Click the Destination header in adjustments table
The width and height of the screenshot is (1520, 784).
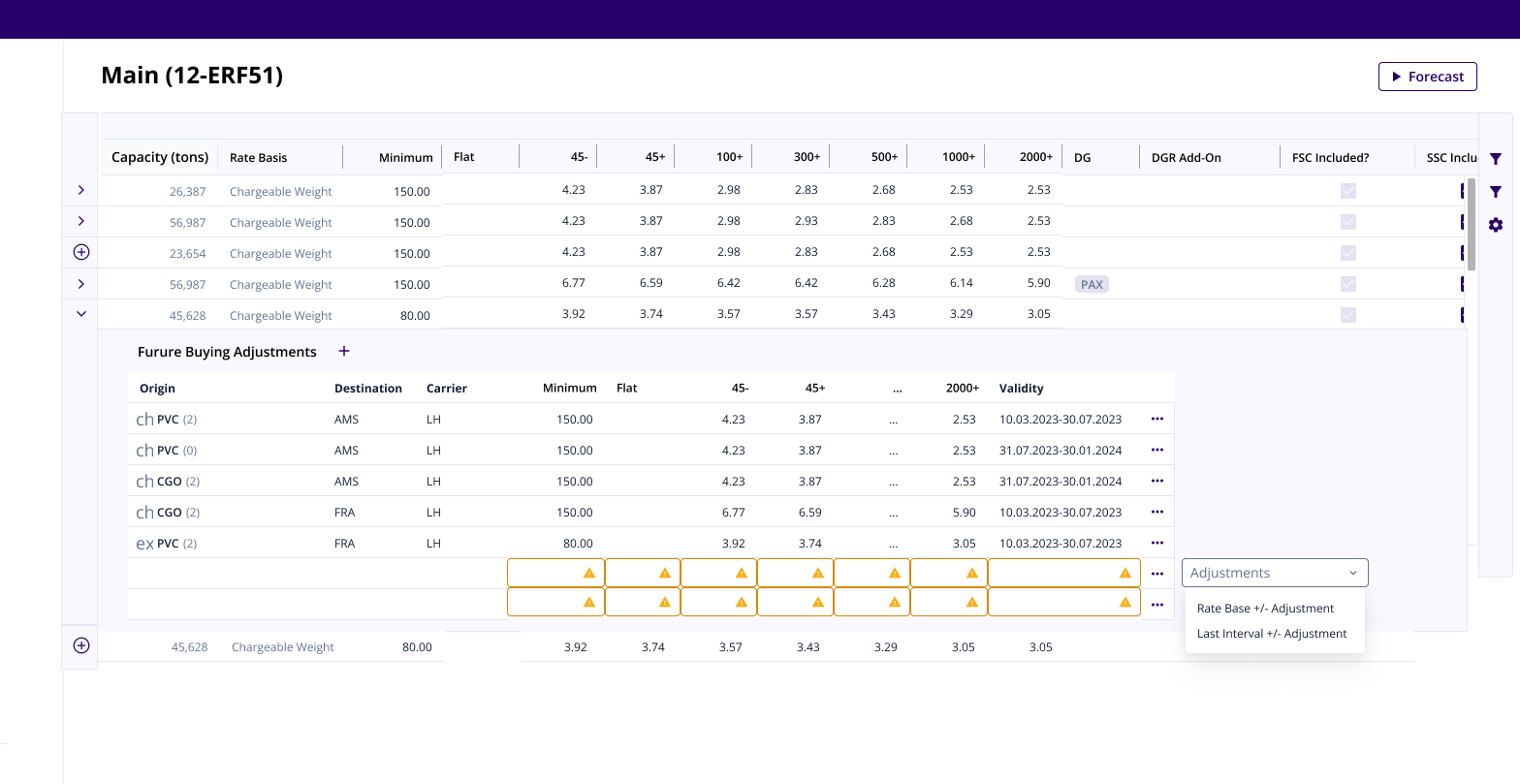368,388
